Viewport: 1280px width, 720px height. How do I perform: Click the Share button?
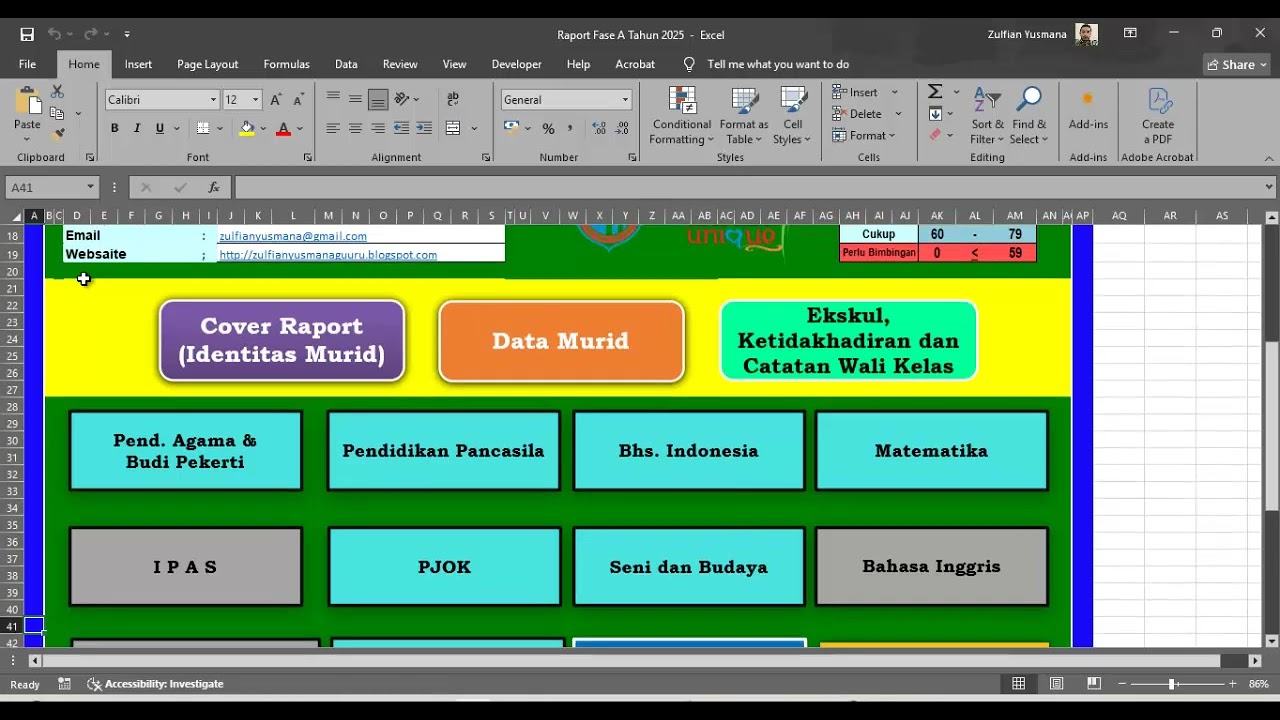tap(1237, 64)
